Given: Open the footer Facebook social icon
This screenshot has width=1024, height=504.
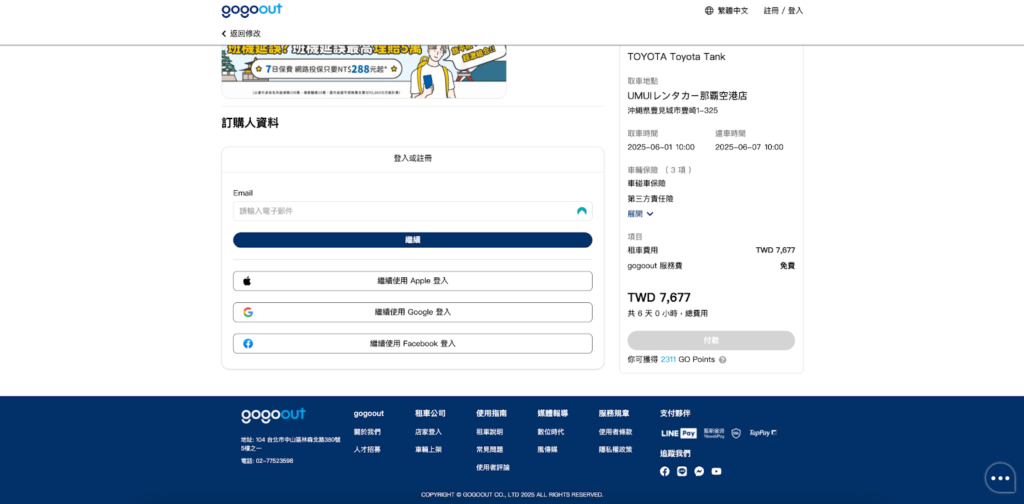Looking at the screenshot, I should [x=665, y=471].
